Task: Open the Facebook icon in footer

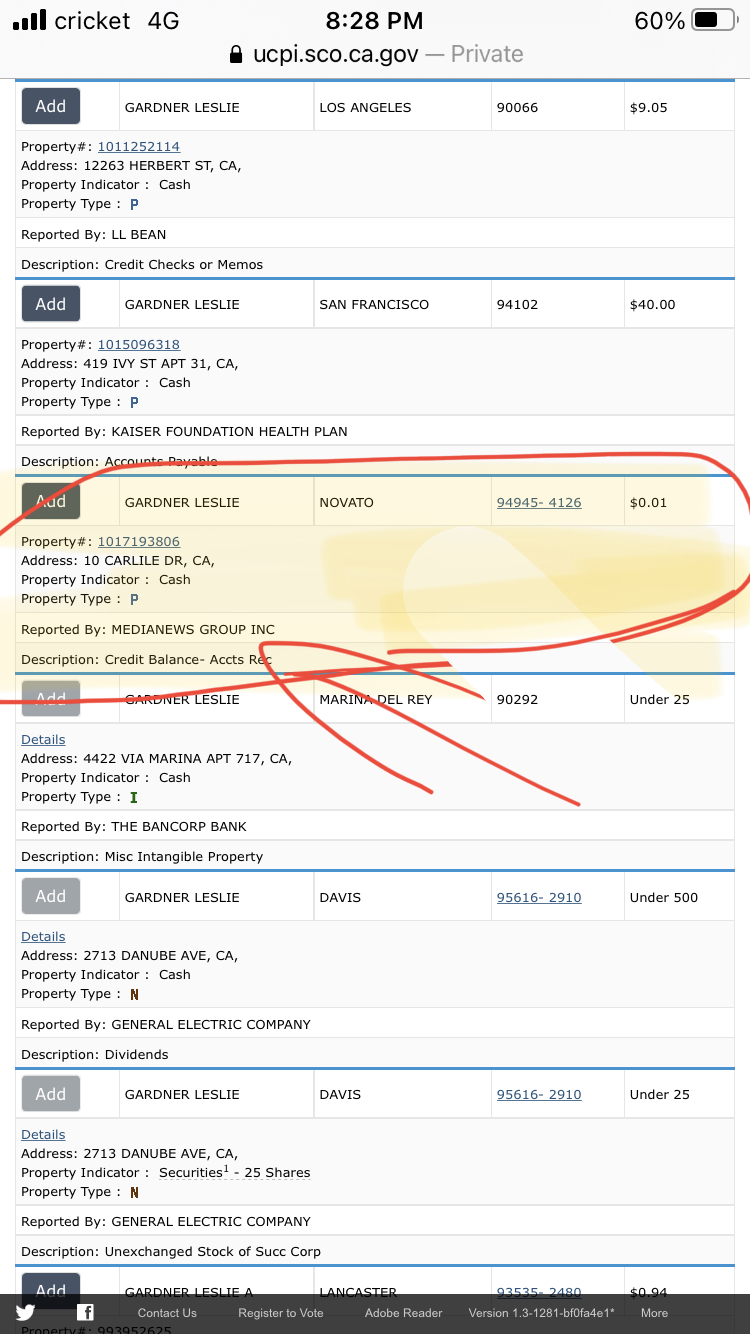Action: point(86,1313)
